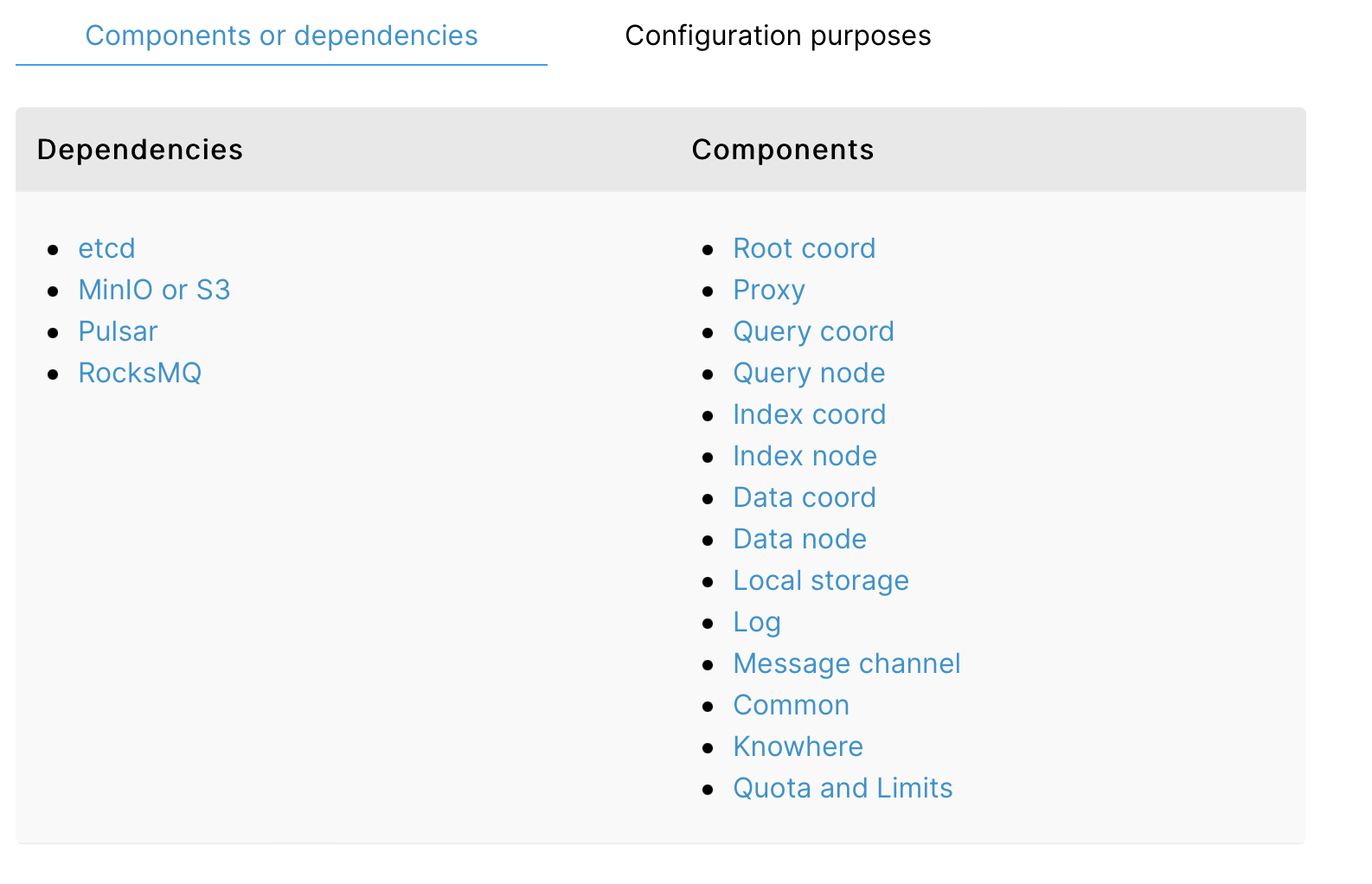Select the Components or dependencies tab
1372x884 pixels.
click(281, 35)
